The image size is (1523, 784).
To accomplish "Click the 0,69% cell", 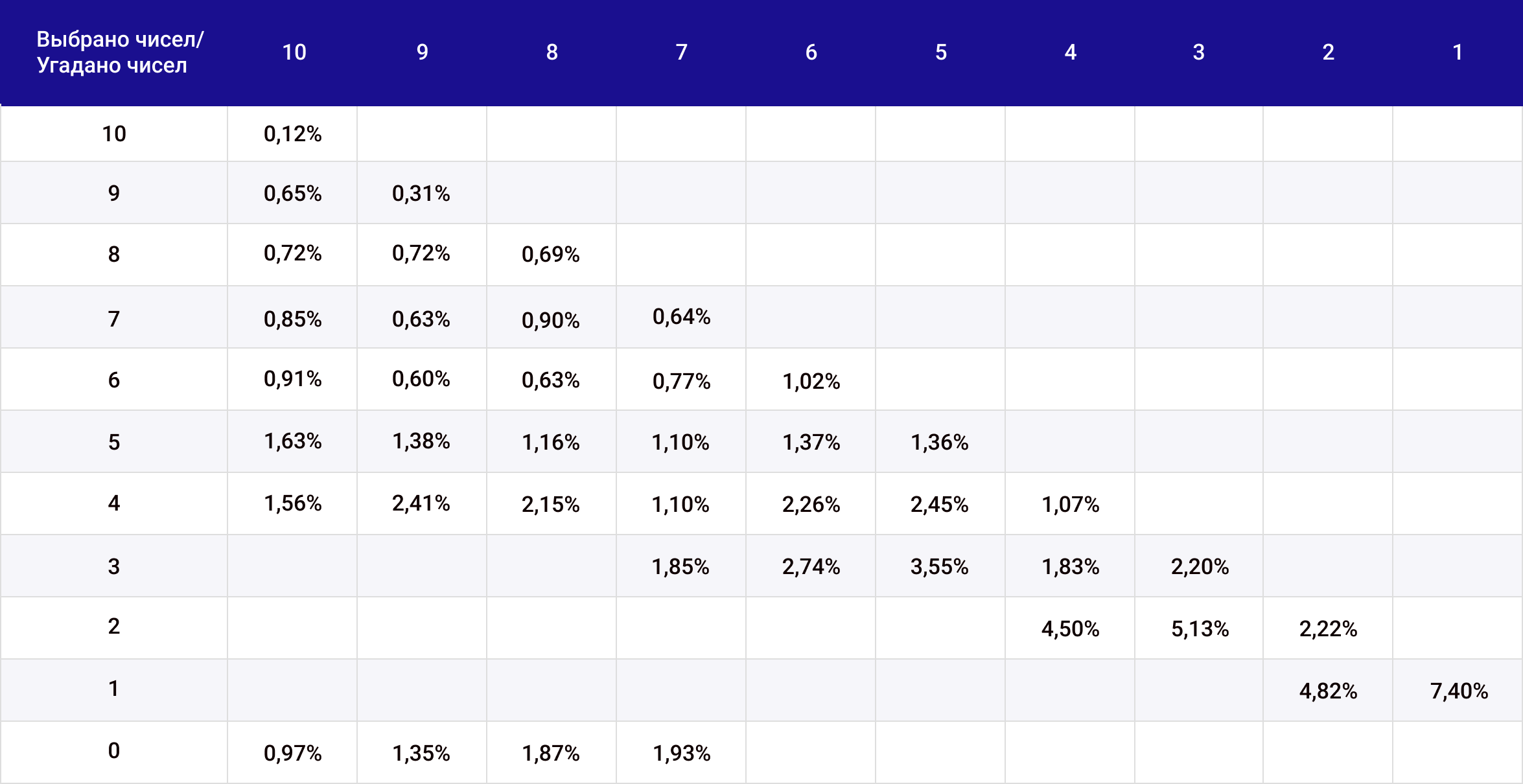I will pos(550,255).
